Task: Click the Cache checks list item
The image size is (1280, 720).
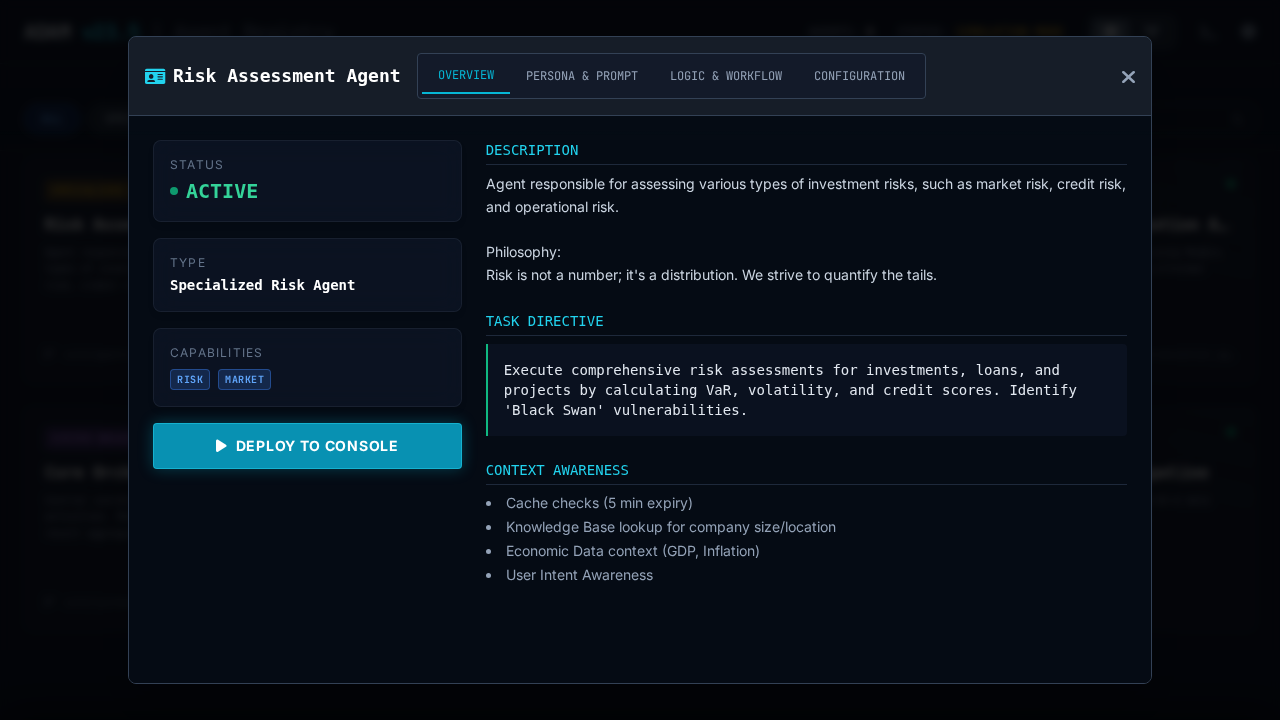Action: point(599,503)
